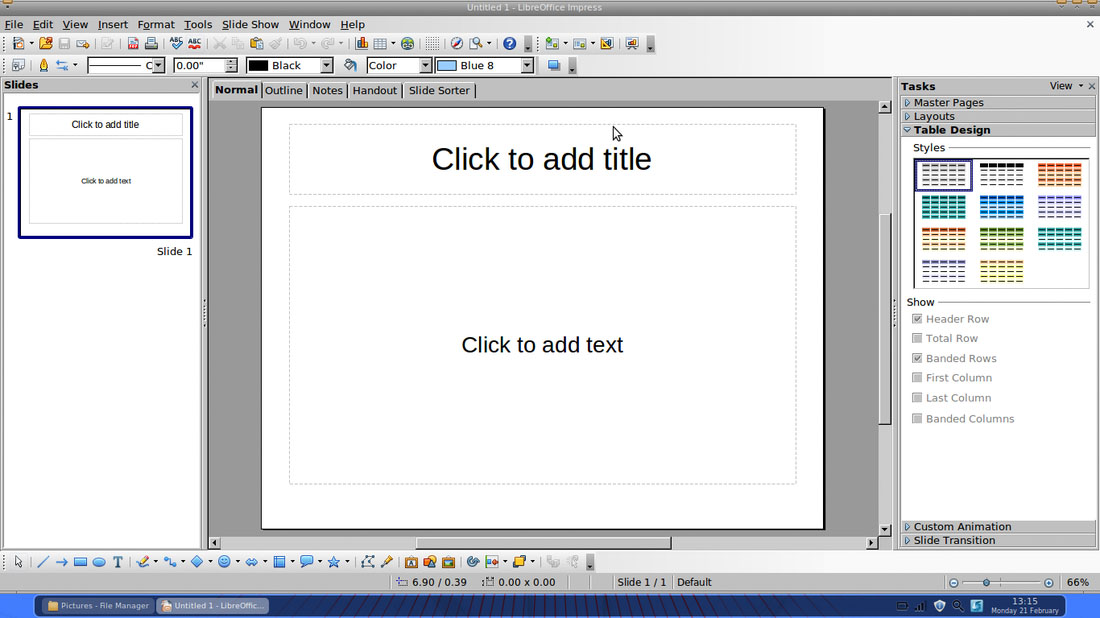Click the 'Click to add title' placeholder
The image size is (1100, 618).
(541, 159)
